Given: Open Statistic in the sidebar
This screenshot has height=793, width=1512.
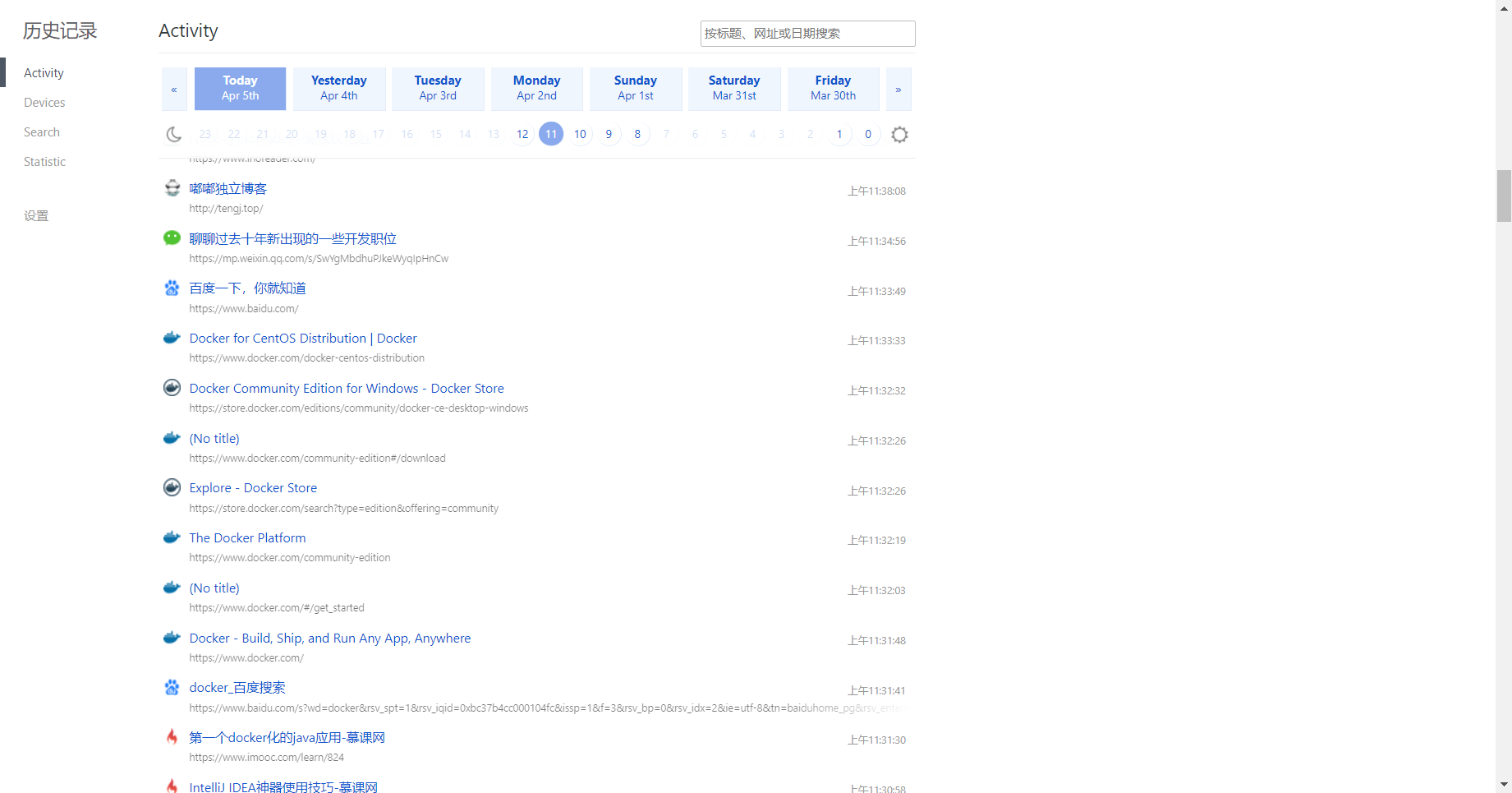Looking at the screenshot, I should click(x=44, y=162).
